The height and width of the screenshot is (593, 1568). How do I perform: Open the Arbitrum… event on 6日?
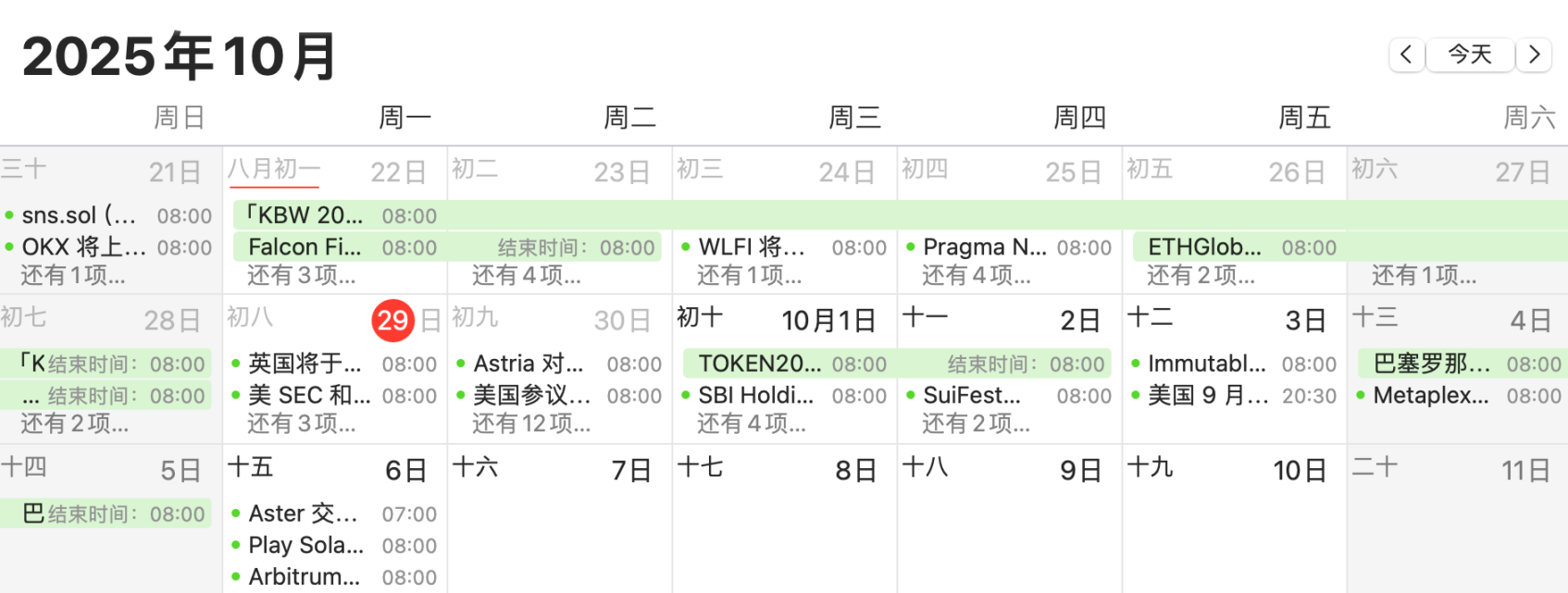(333, 576)
